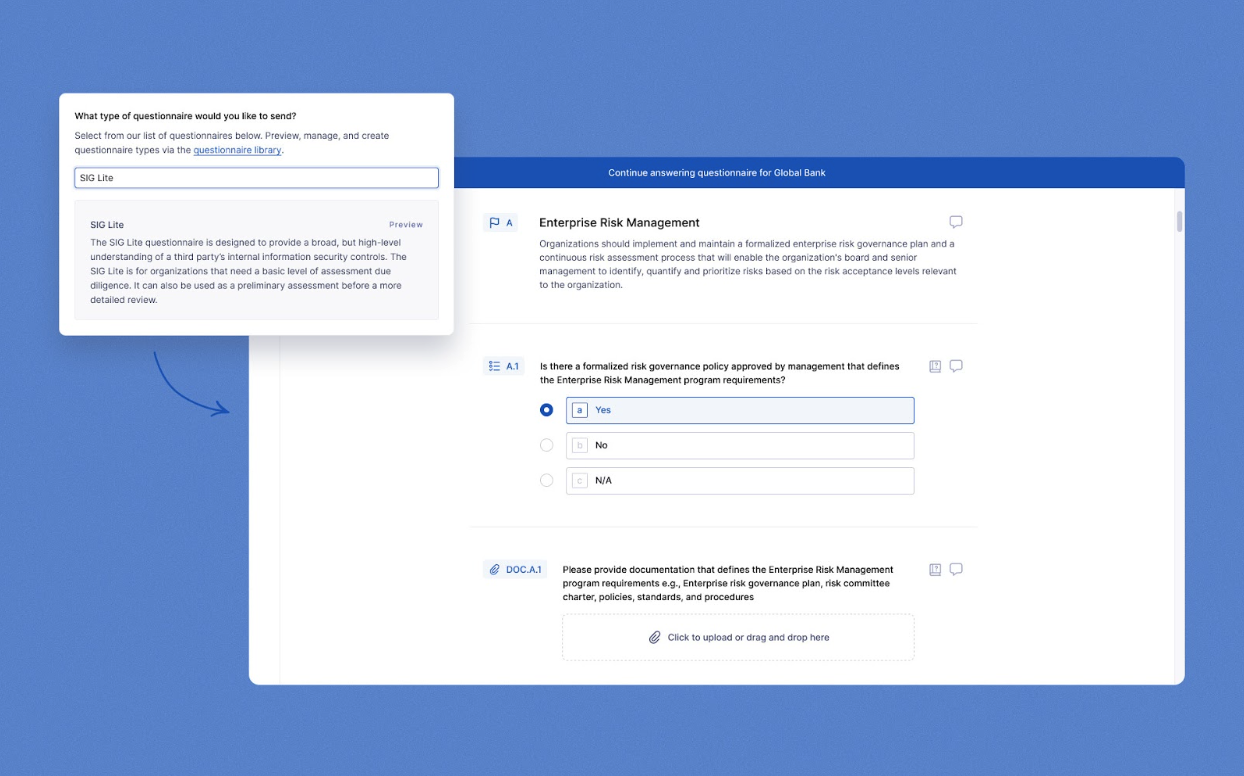The width and height of the screenshot is (1244, 776).
Task: Click the letter 'b' key badge
Action: pyautogui.click(x=580, y=445)
